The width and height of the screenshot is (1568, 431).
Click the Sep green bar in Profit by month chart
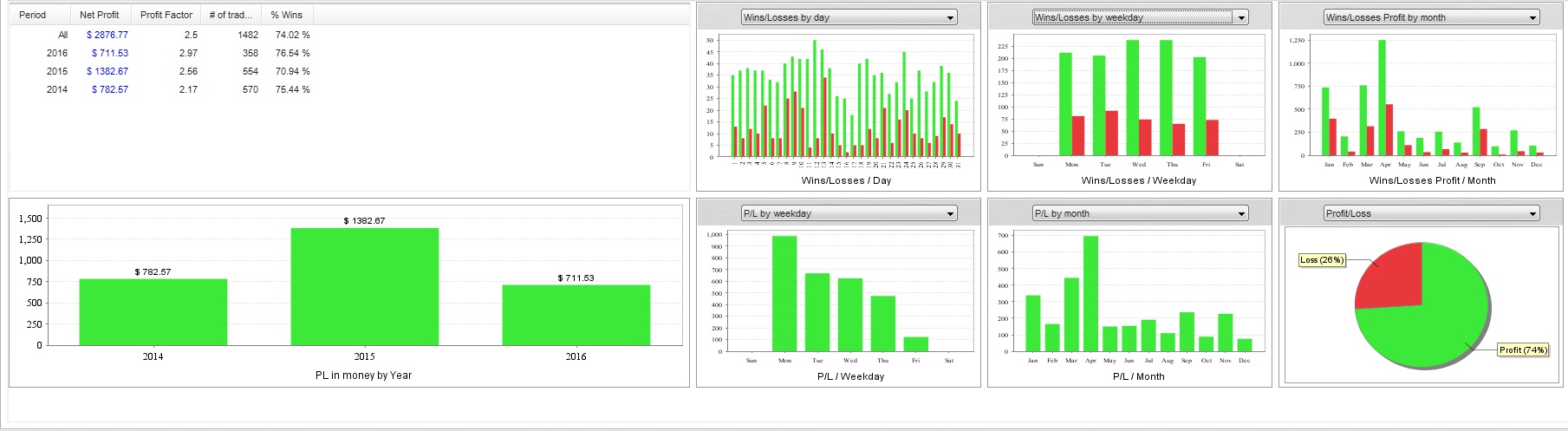pos(1476,132)
